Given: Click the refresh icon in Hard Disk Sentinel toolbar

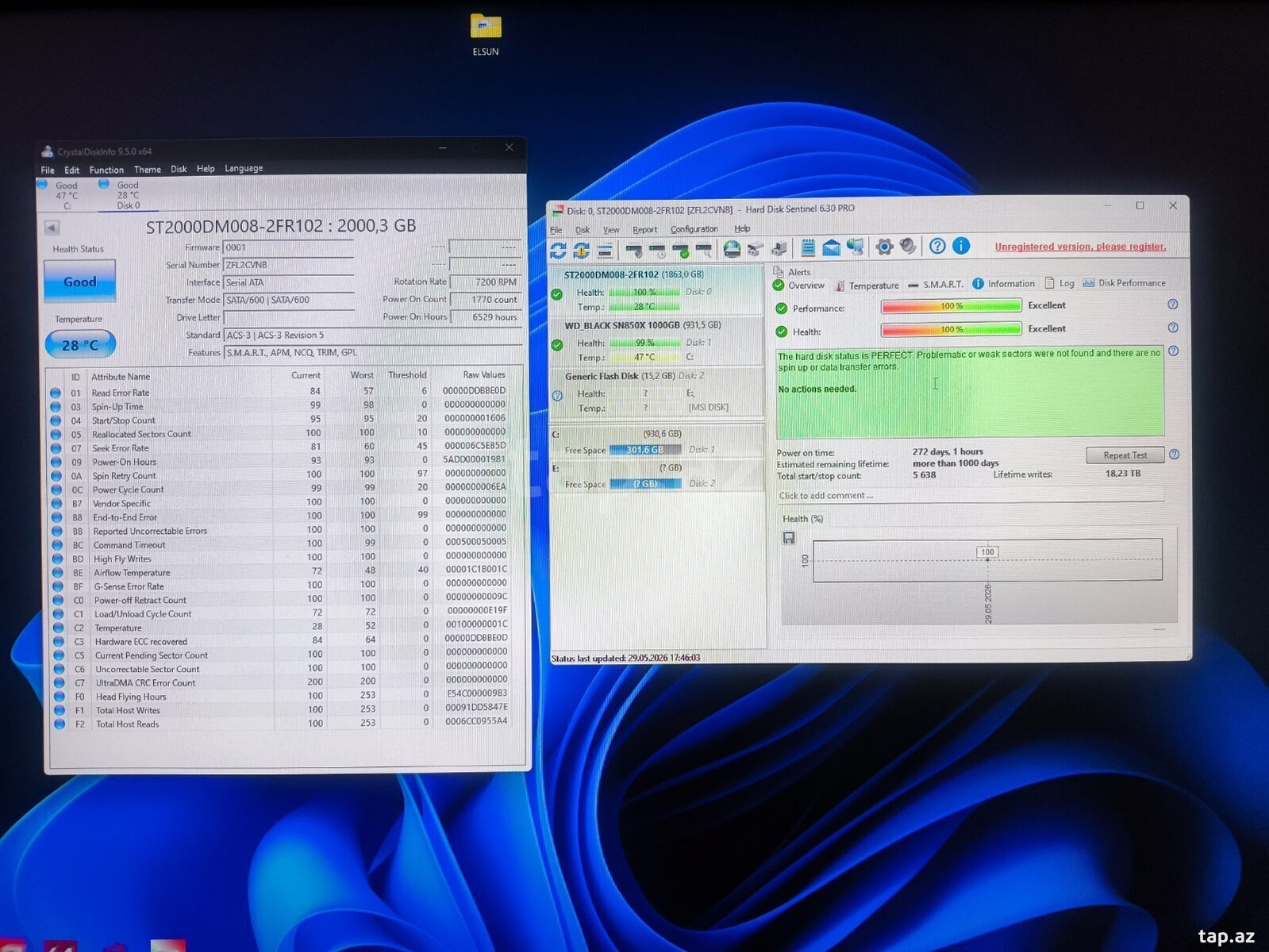Looking at the screenshot, I should pyautogui.click(x=558, y=251).
